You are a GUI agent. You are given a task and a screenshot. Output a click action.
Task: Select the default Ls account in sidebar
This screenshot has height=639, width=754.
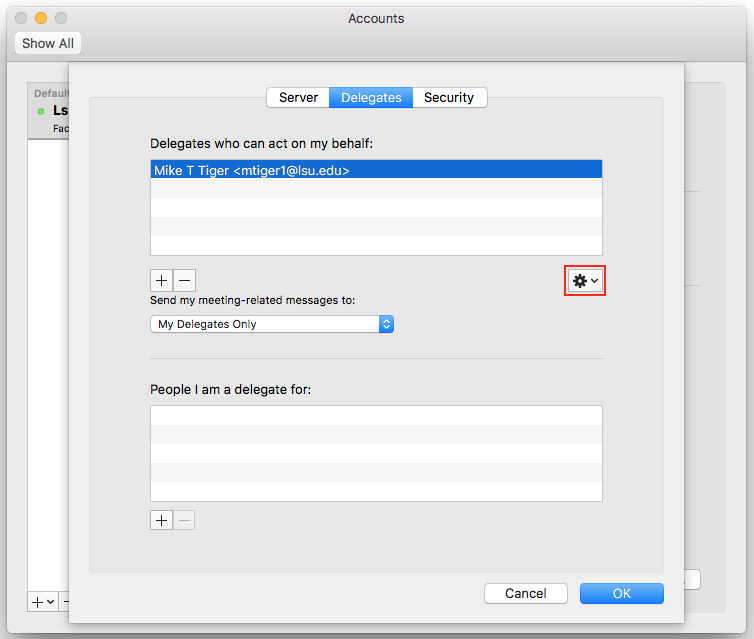49,111
